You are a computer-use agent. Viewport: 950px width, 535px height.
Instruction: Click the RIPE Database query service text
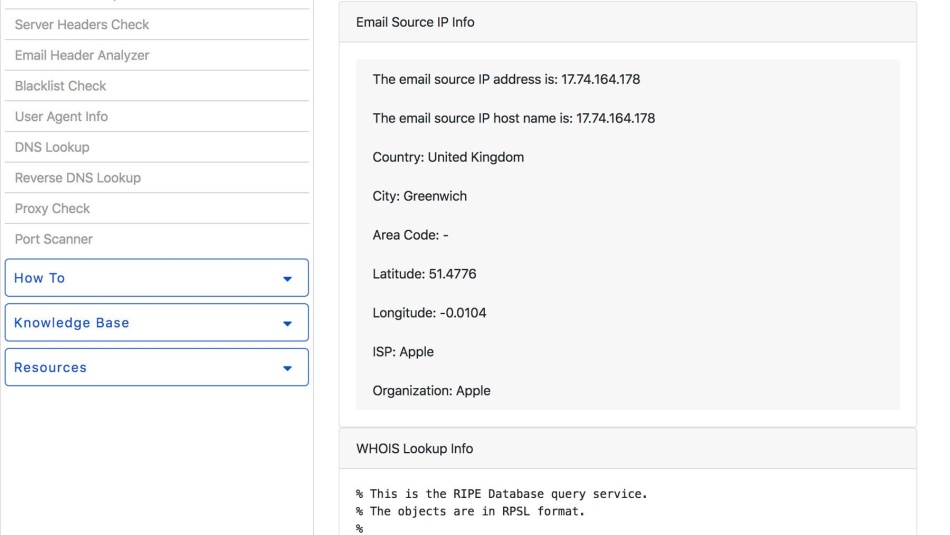point(502,494)
